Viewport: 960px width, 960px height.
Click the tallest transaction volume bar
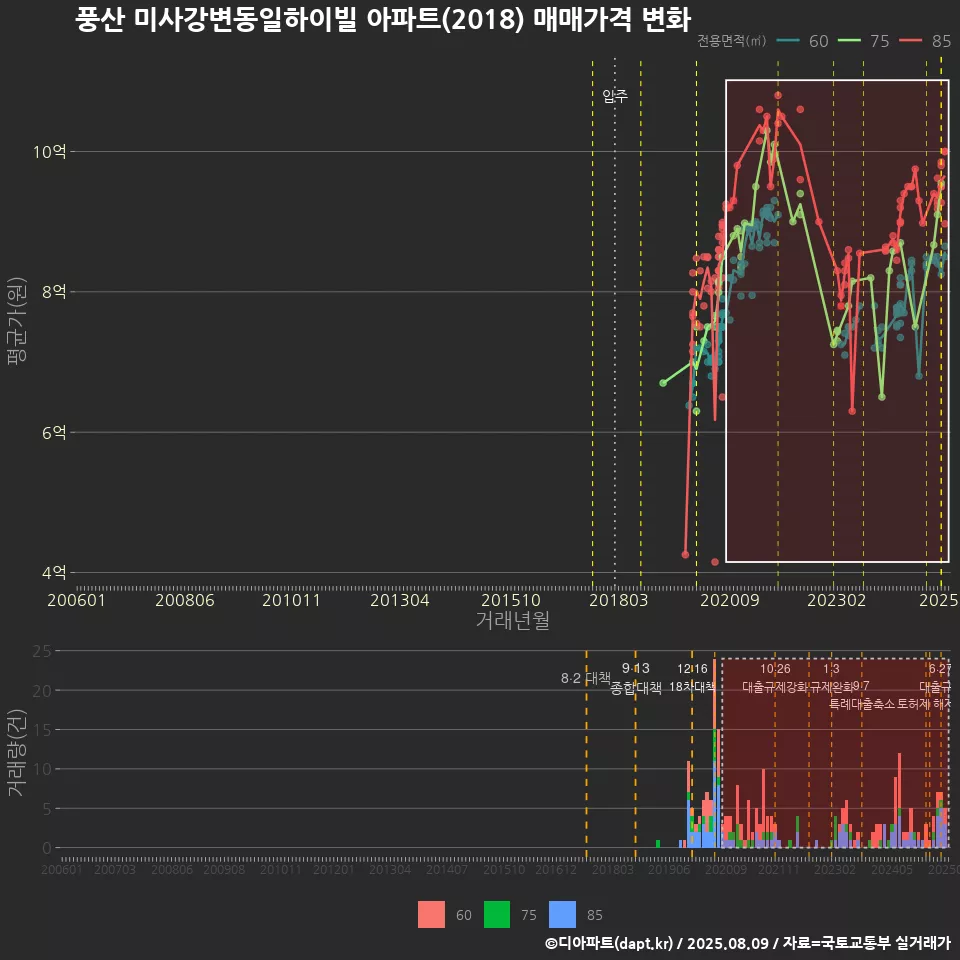tap(714, 753)
